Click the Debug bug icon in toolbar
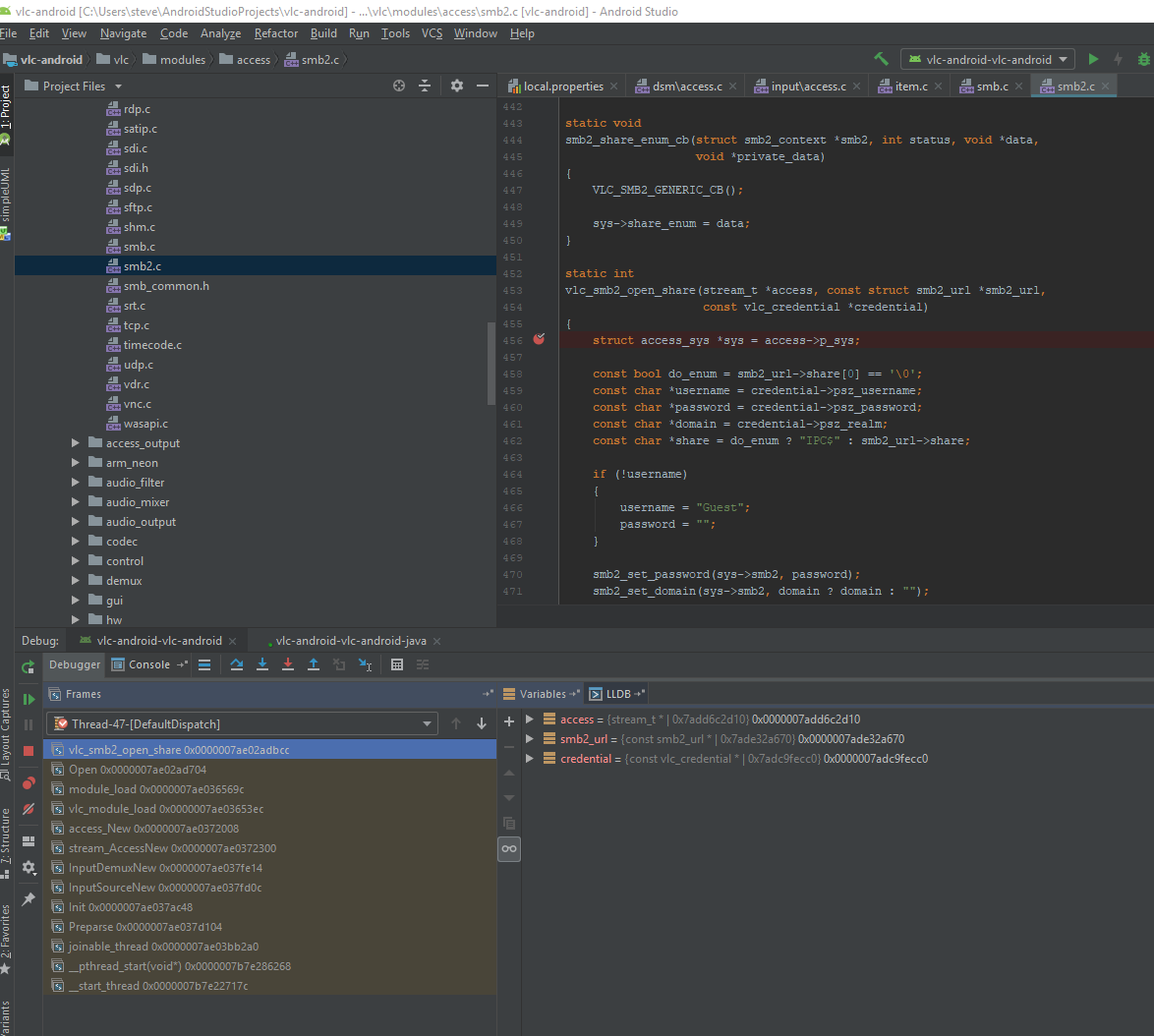 pyautogui.click(x=1144, y=59)
